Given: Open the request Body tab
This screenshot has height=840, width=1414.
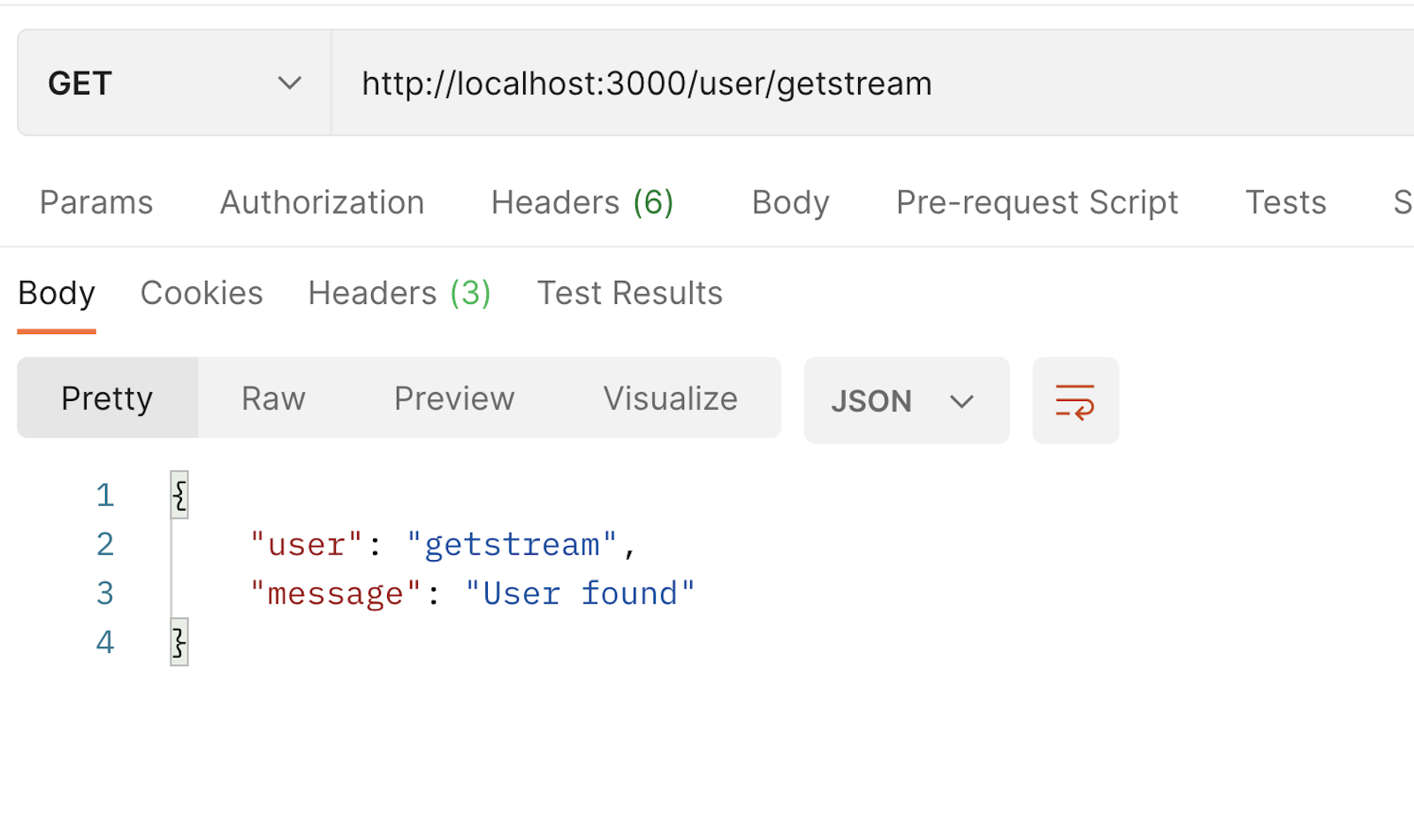Looking at the screenshot, I should (790, 201).
